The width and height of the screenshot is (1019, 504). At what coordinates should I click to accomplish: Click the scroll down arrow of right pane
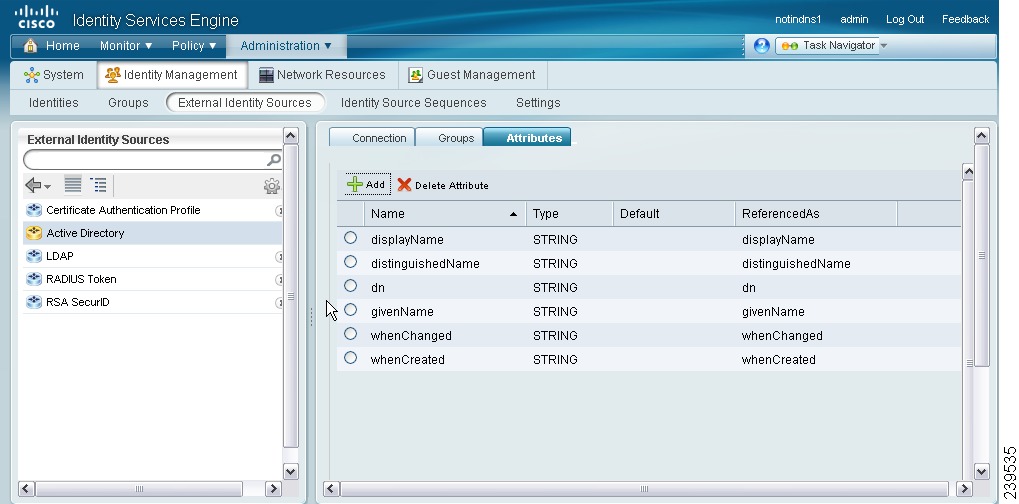tap(981, 472)
